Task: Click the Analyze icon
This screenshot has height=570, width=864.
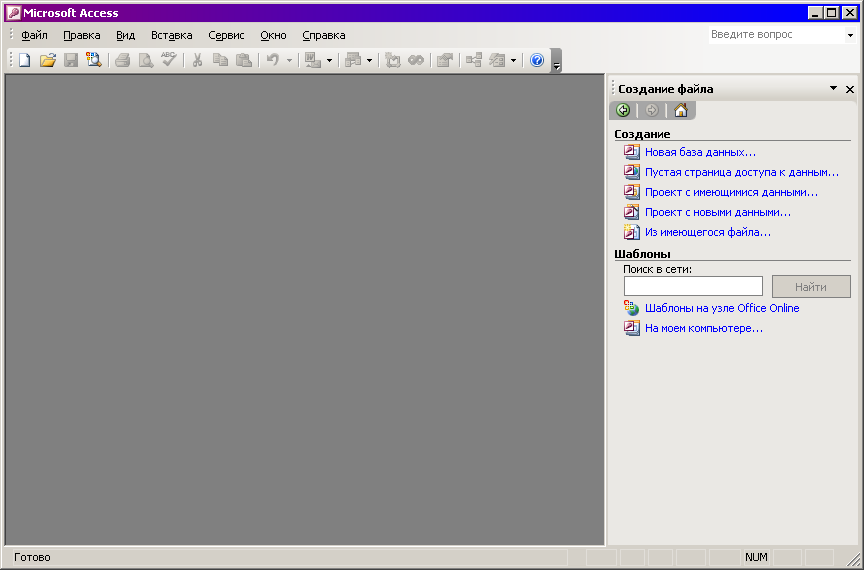Action: click(x=353, y=60)
